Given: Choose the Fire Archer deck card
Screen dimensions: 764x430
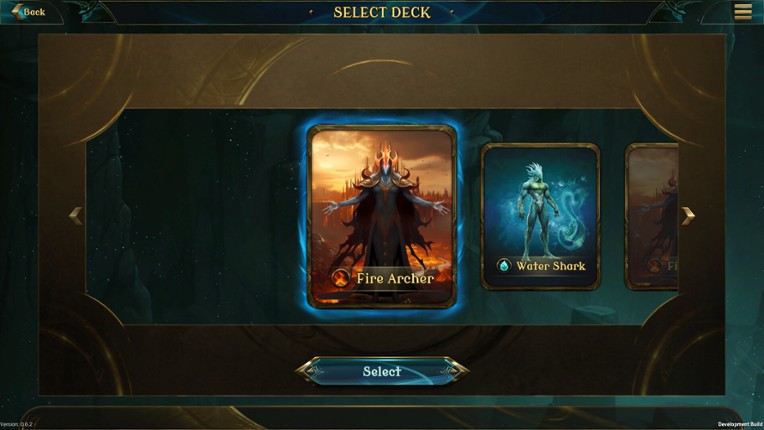Looking at the screenshot, I should click(x=382, y=216).
